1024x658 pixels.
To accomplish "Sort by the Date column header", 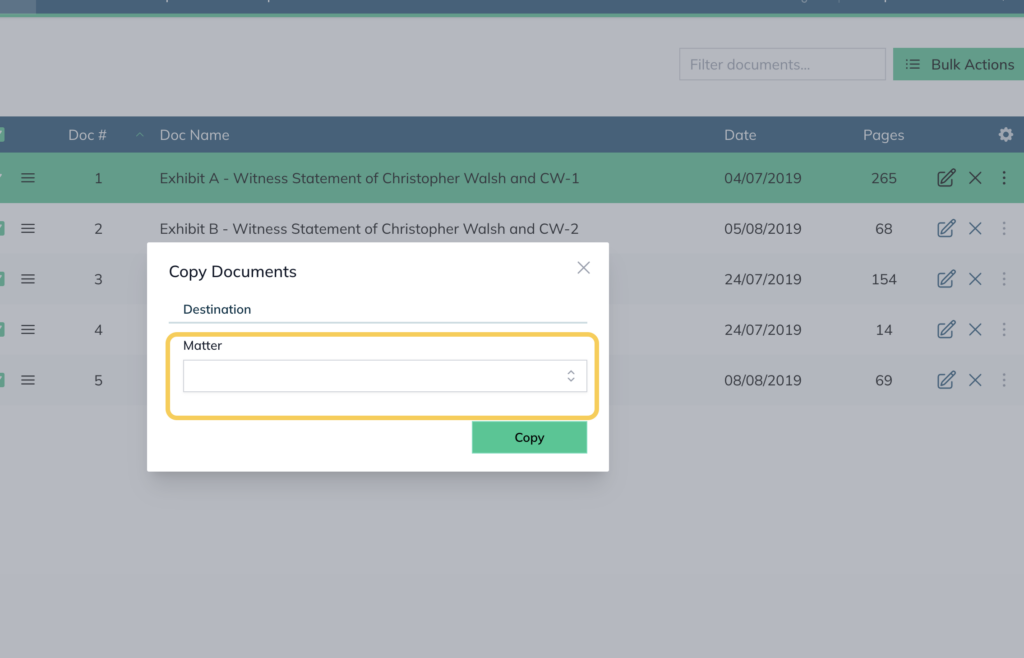I will [740, 134].
